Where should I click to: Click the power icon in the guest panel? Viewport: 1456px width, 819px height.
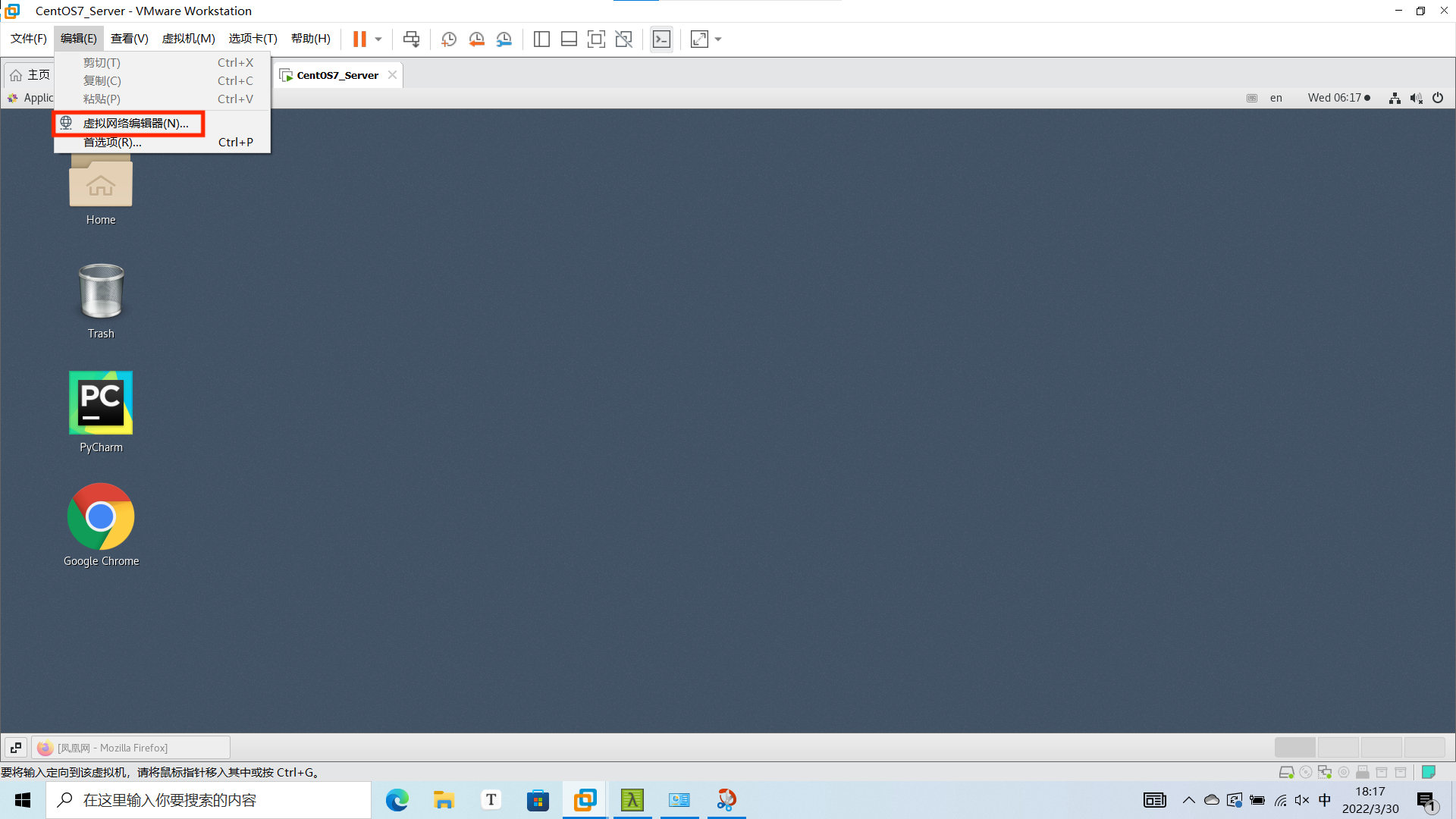[1439, 97]
